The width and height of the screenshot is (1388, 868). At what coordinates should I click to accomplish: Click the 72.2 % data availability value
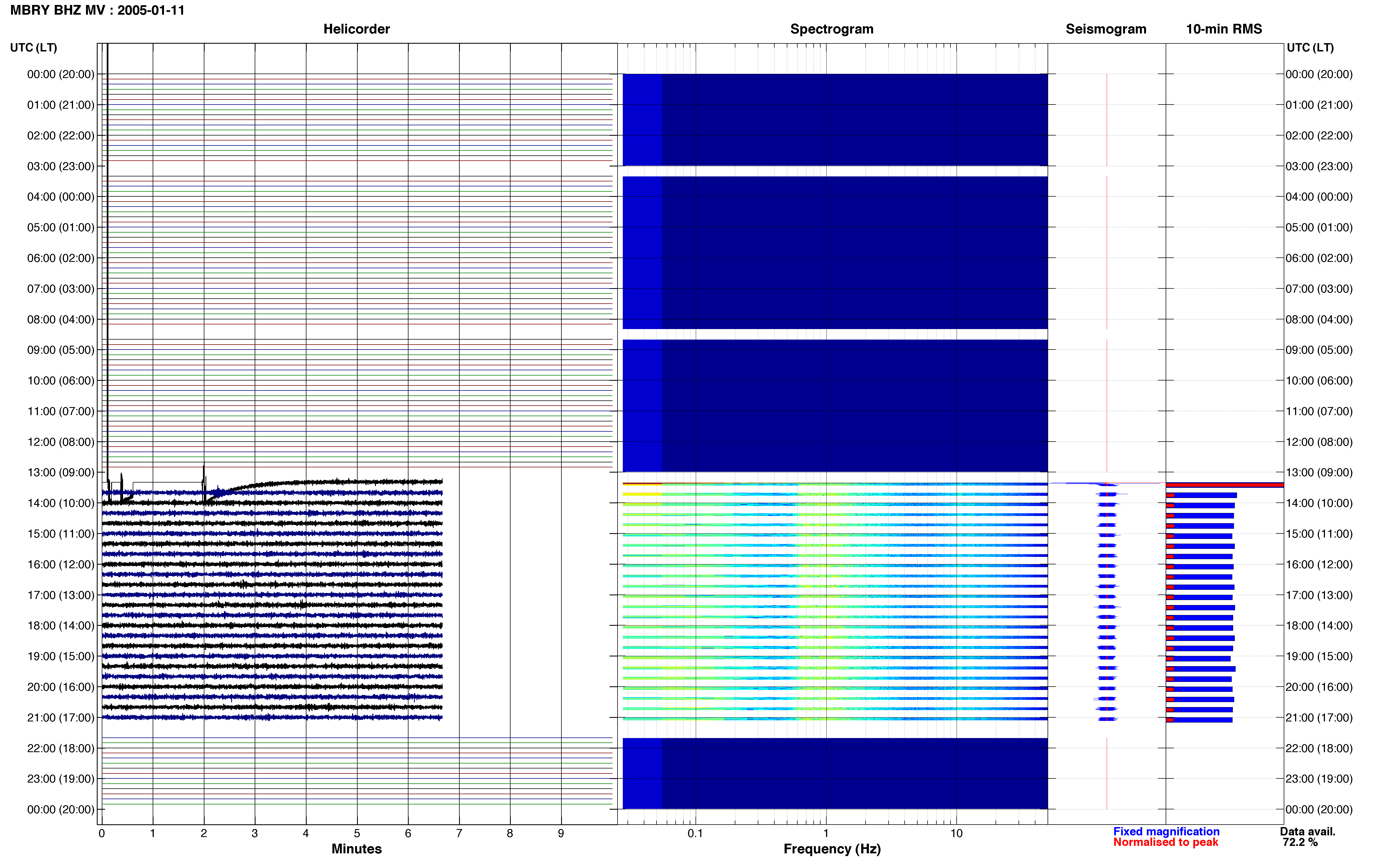pos(1300,842)
